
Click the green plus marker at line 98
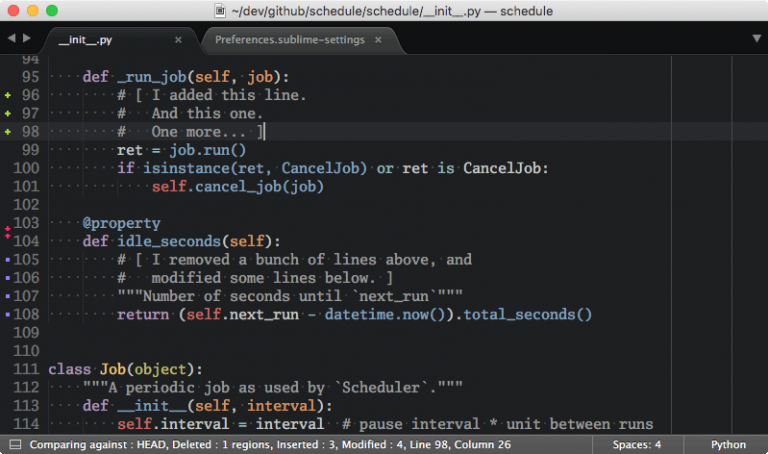(7, 132)
